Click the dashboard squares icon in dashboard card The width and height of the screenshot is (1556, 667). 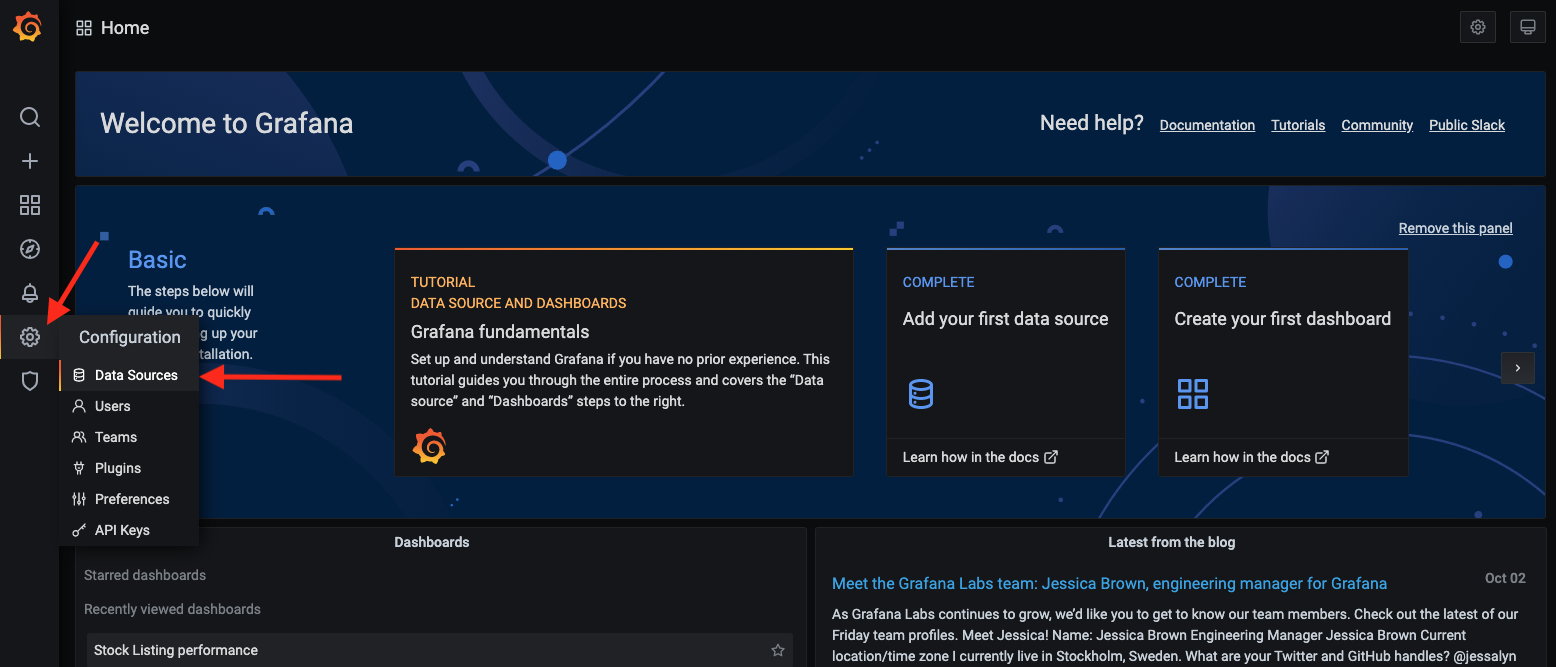(1192, 393)
